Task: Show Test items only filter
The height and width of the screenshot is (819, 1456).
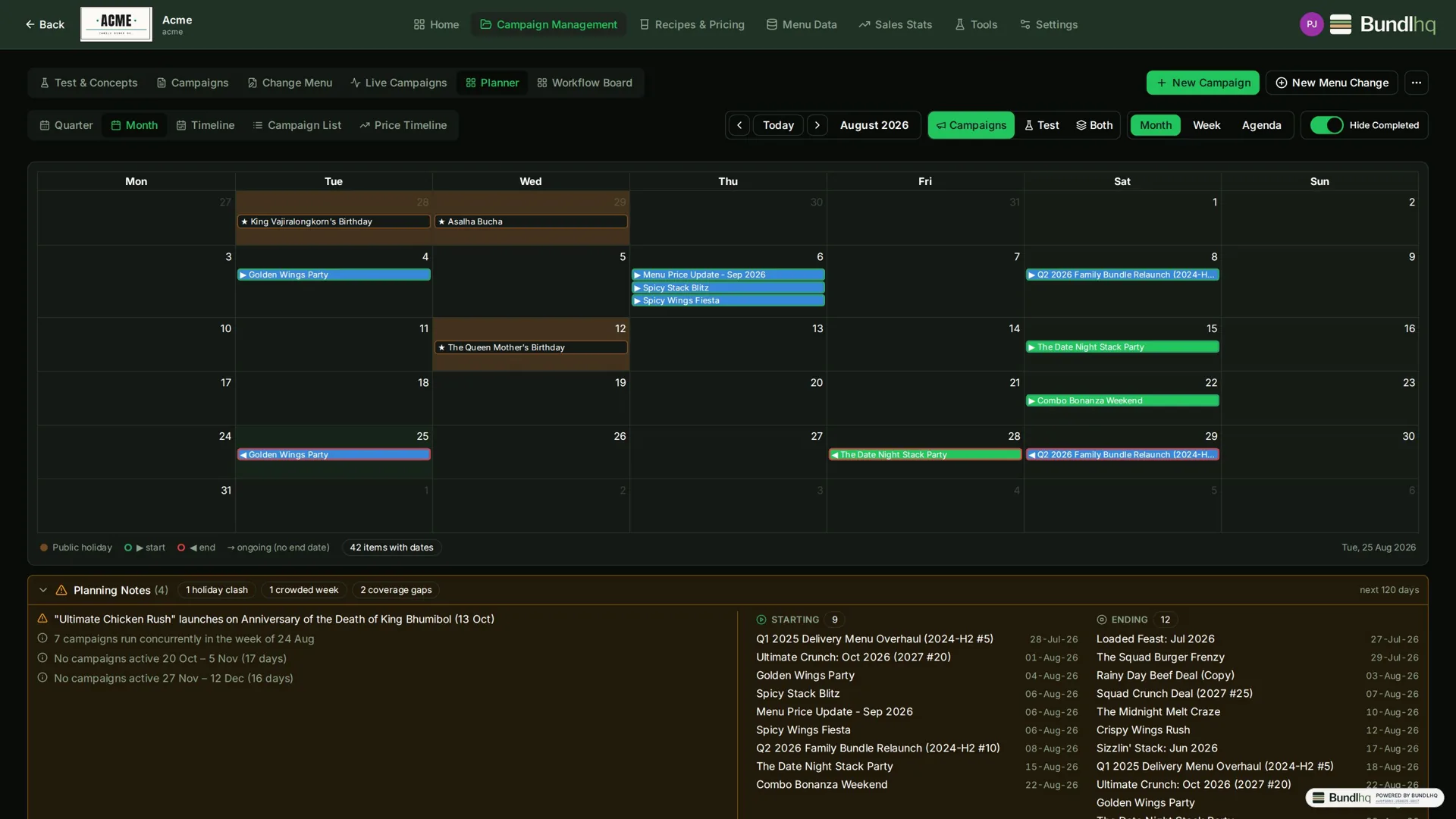Action: [x=1041, y=125]
